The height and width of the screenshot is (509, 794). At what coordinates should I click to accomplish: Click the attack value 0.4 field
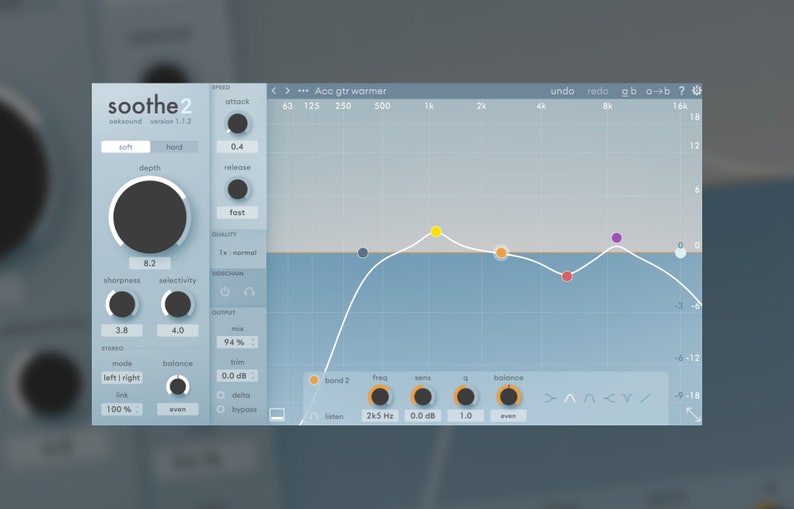coord(237,147)
